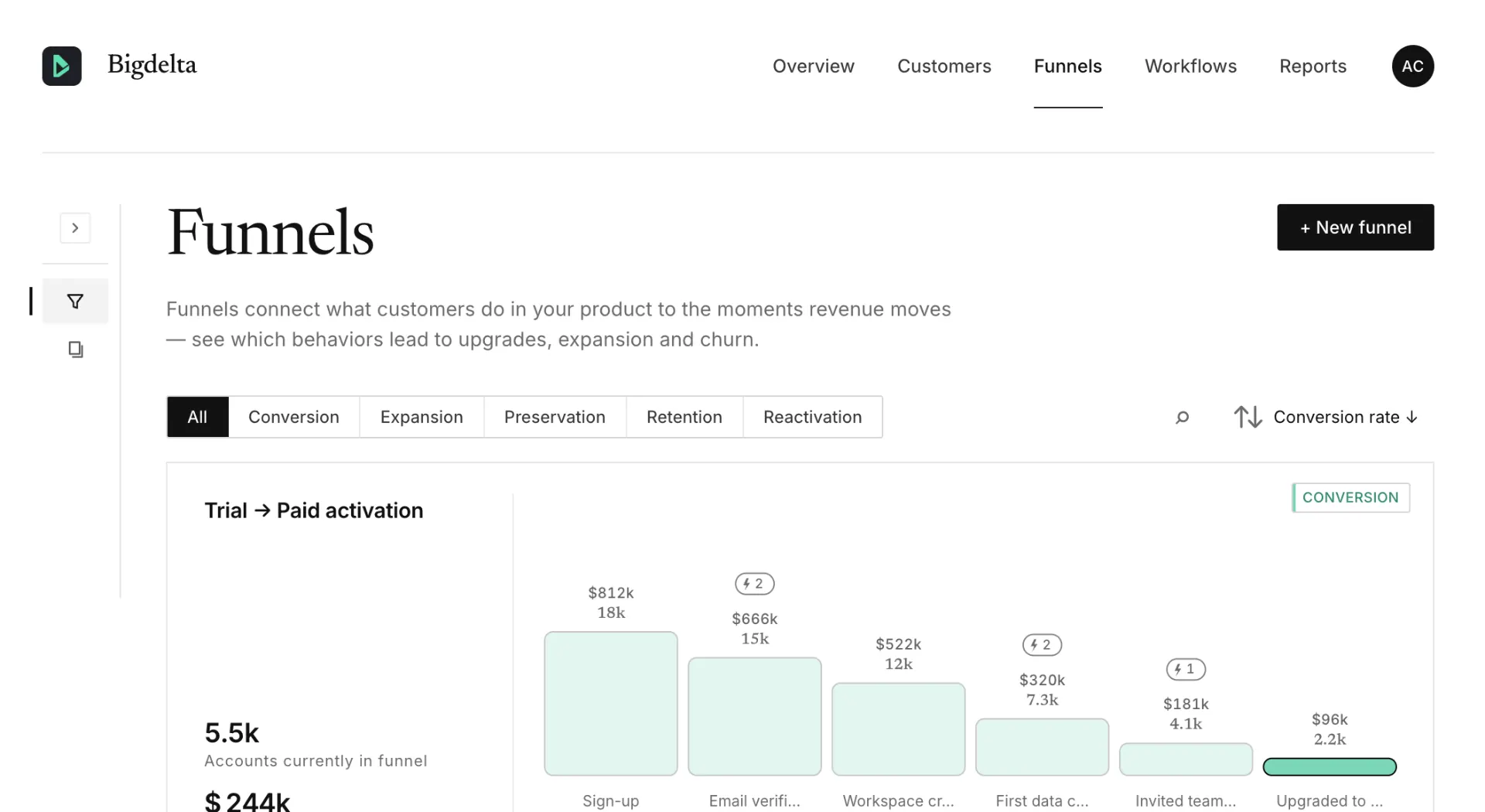1485x812 pixels.
Task: Click the Funnels page heading
Action: point(270,233)
